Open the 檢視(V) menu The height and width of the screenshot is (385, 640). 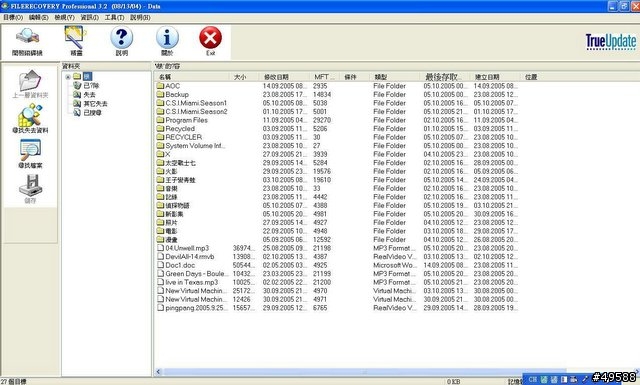pyautogui.click(x=64, y=17)
